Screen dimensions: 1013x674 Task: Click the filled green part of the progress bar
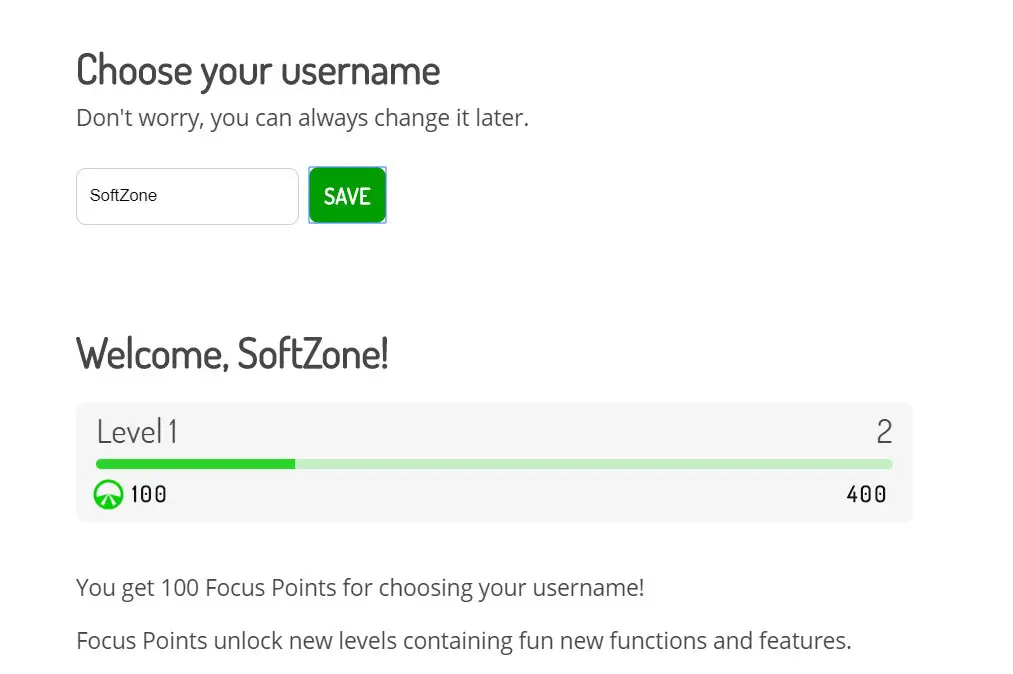point(195,464)
